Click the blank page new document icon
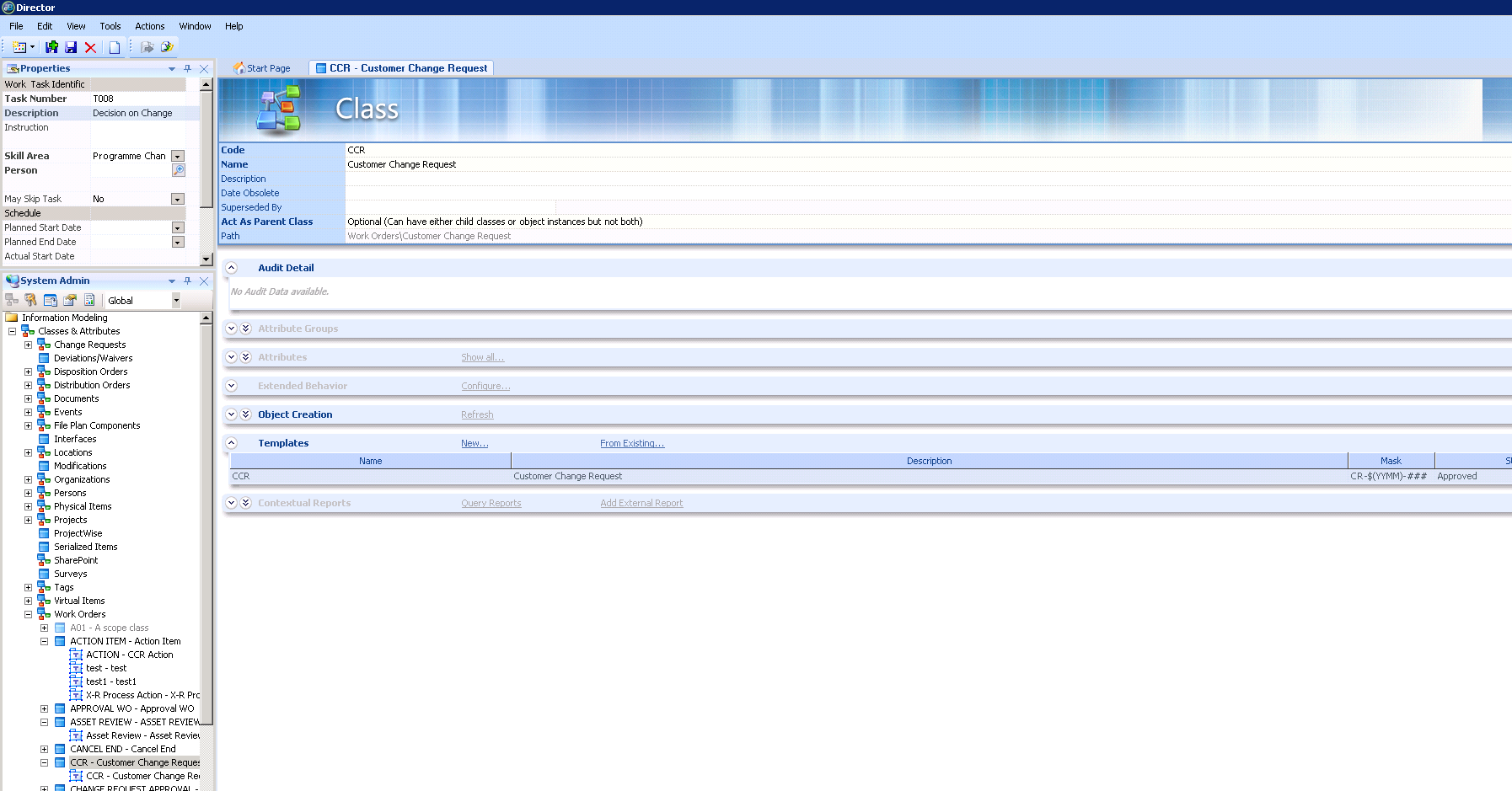 coord(115,47)
